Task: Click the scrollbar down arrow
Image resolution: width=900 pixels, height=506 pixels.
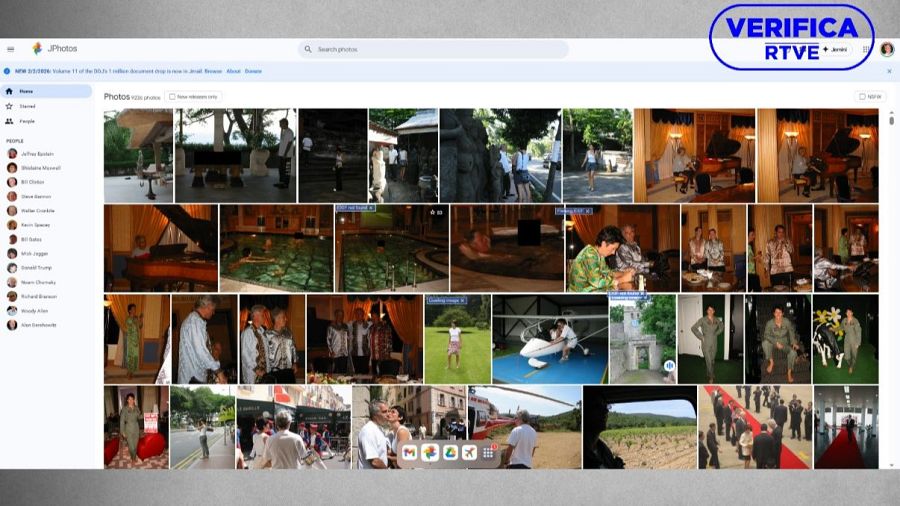Action: click(891, 465)
